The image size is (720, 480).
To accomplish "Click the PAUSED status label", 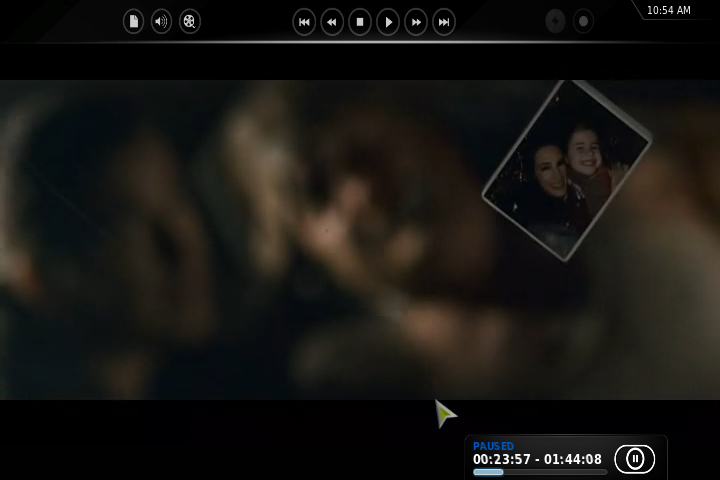I will point(493,446).
